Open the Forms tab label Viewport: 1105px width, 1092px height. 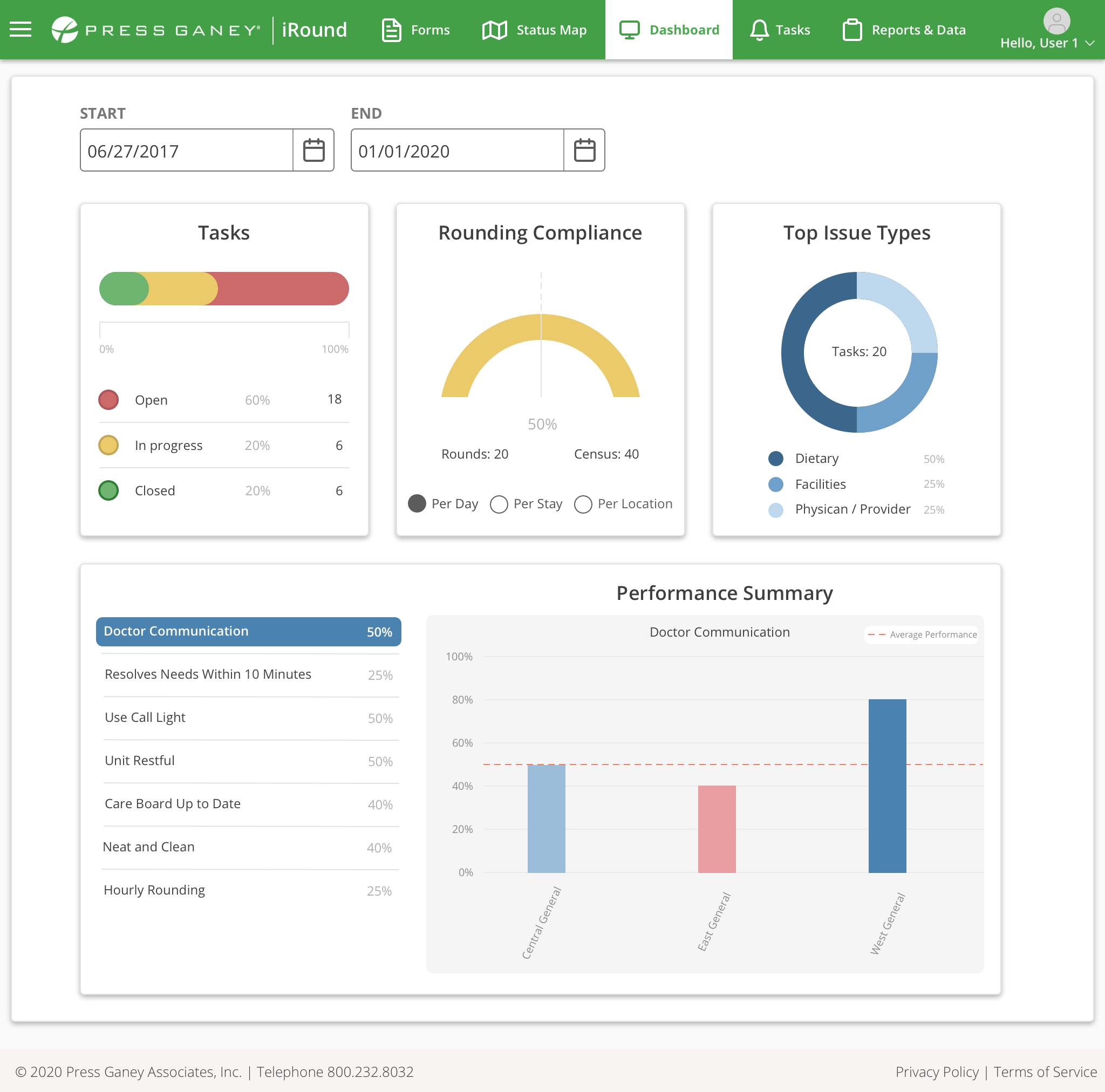[430, 30]
